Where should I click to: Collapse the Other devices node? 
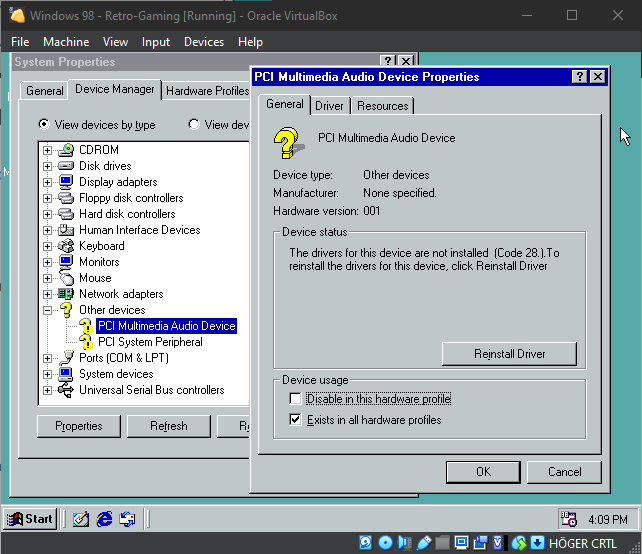47,310
